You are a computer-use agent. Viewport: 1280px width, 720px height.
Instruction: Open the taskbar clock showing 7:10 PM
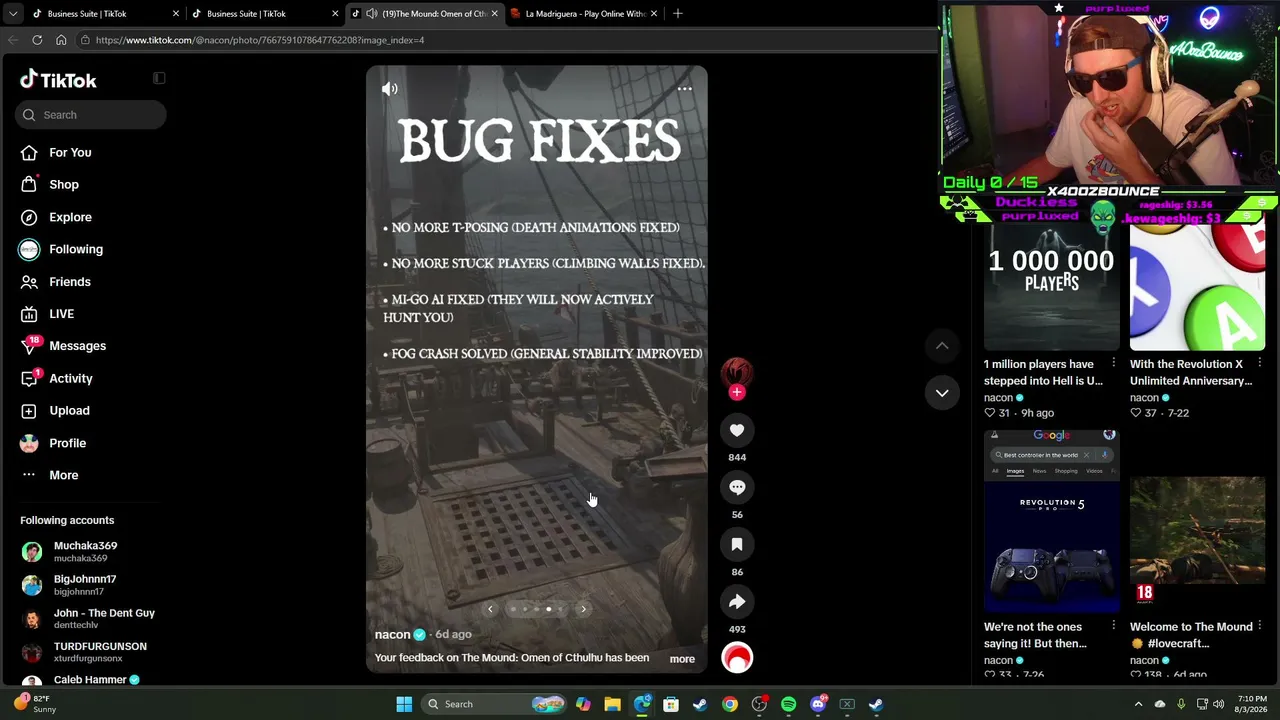pos(1253,704)
